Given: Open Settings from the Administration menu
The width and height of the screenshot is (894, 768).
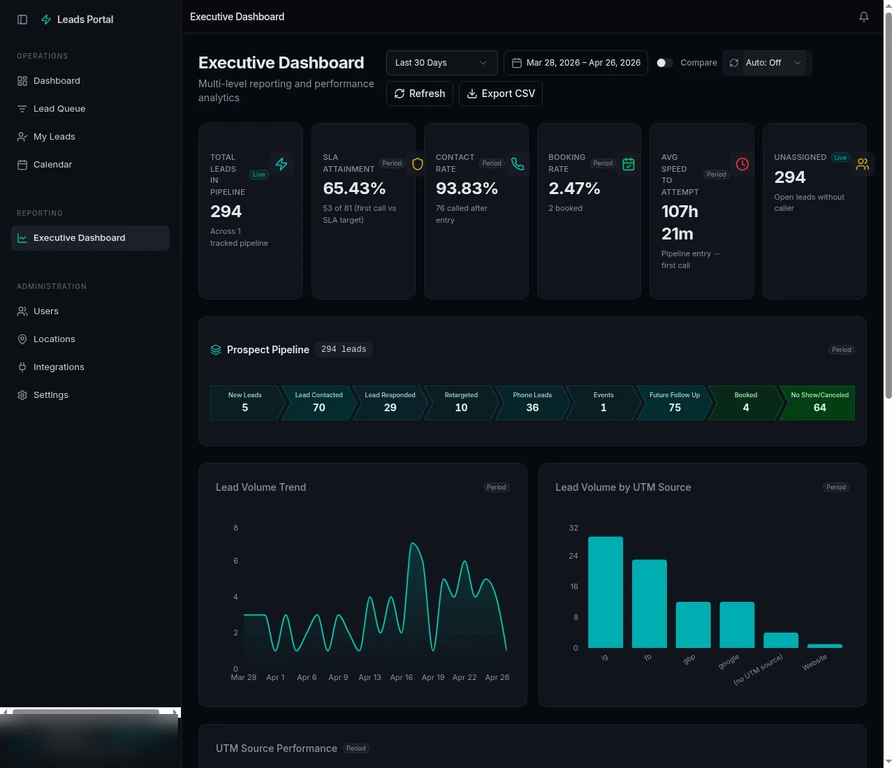Looking at the screenshot, I should click(22, 395).
